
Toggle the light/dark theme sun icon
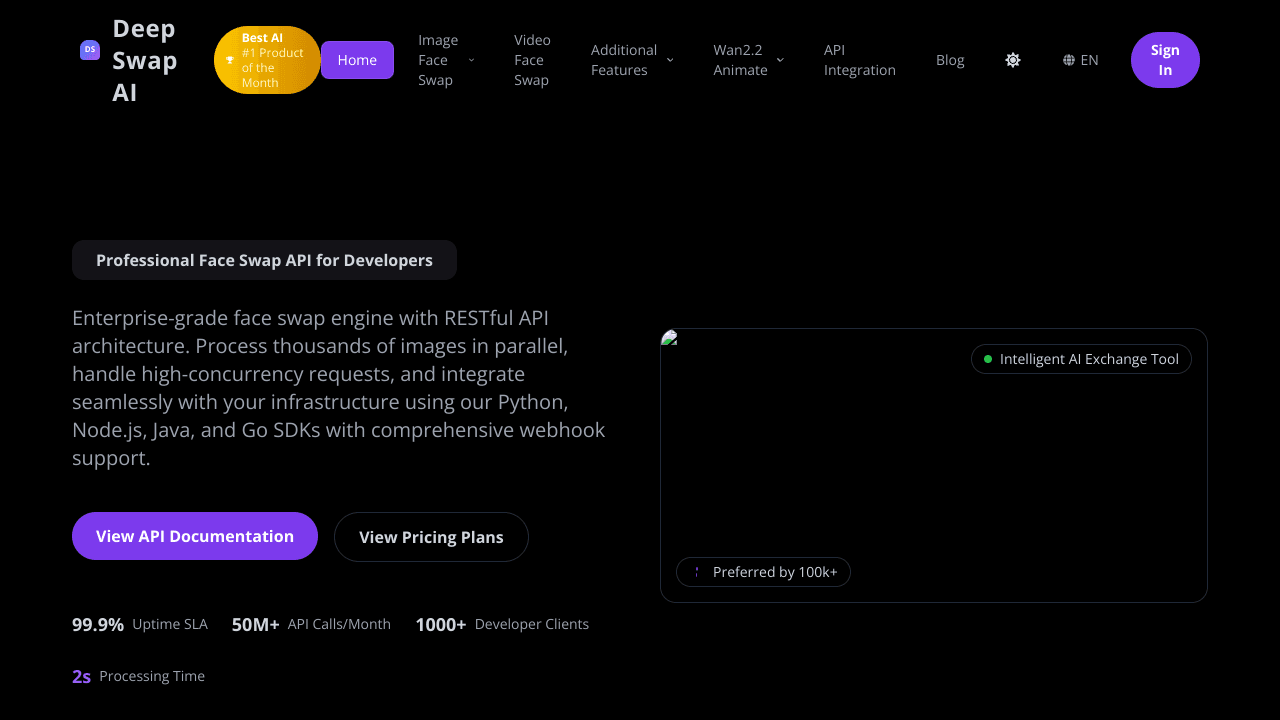[1013, 60]
